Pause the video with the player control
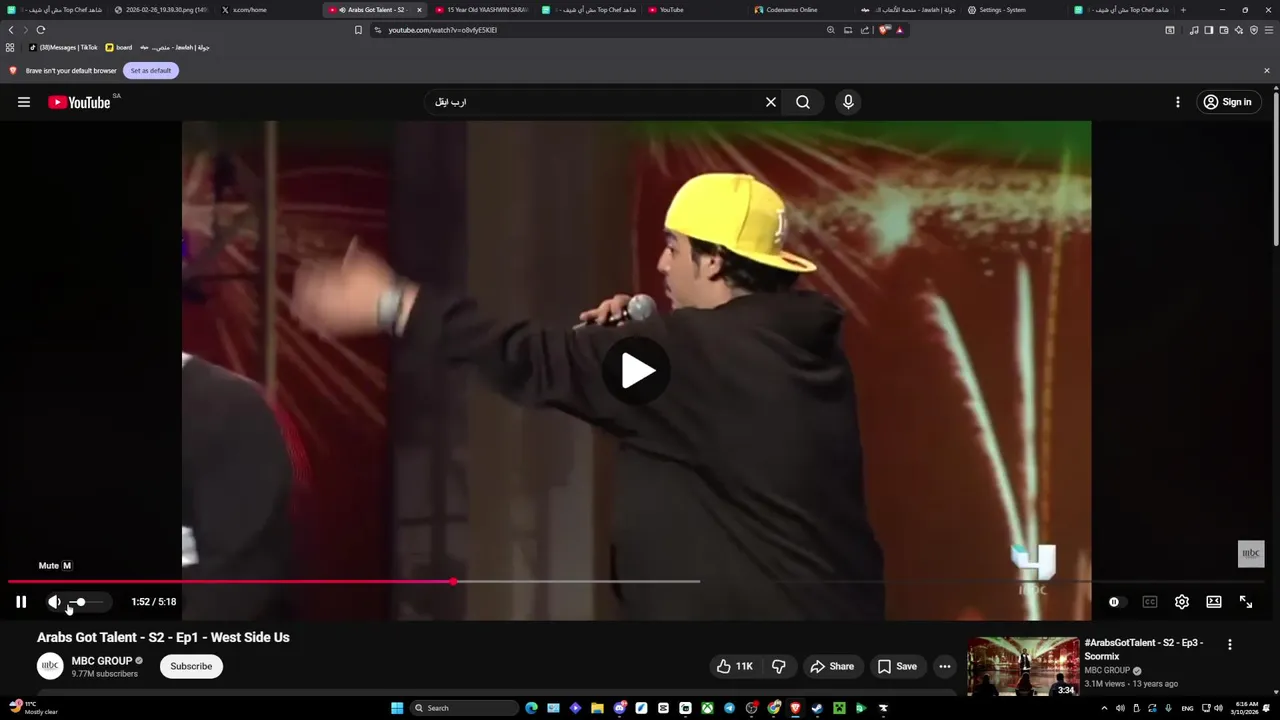This screenshot has height=720, width=1280. tap(21, 602)
